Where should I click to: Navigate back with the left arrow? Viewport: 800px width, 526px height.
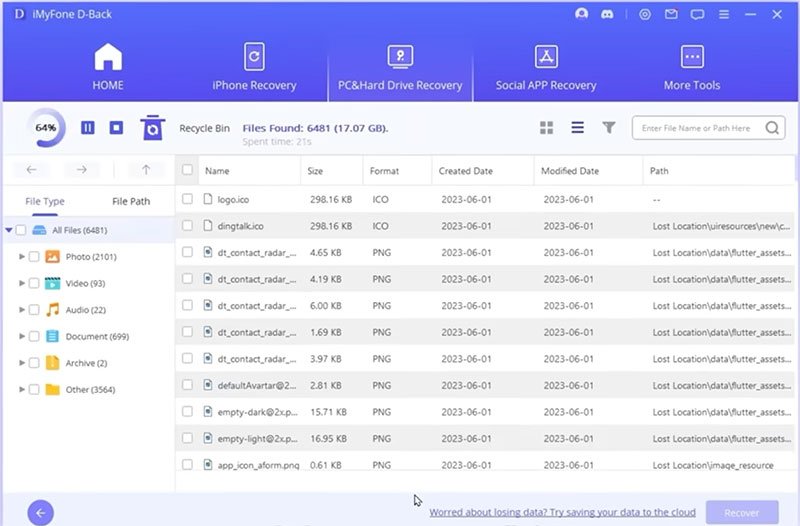coord(32,169)
